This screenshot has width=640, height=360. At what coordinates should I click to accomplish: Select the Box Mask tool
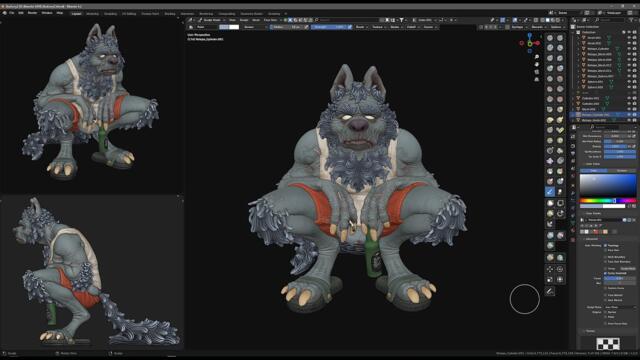coord(550,203)
